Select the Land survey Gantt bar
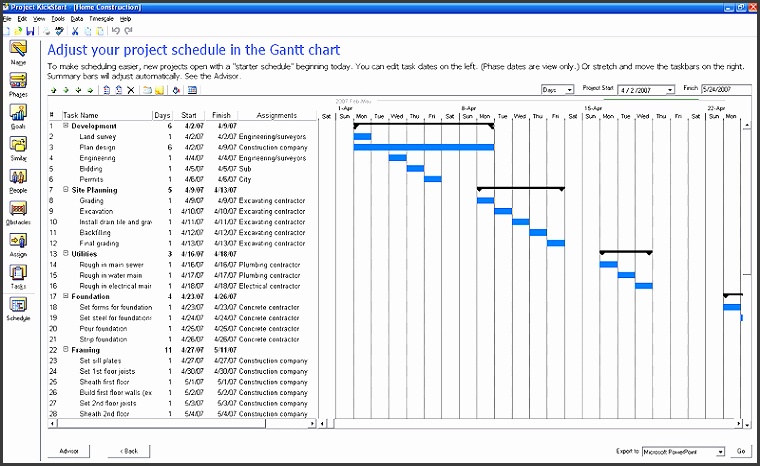760x466 pixels. (x=362, y=137)
